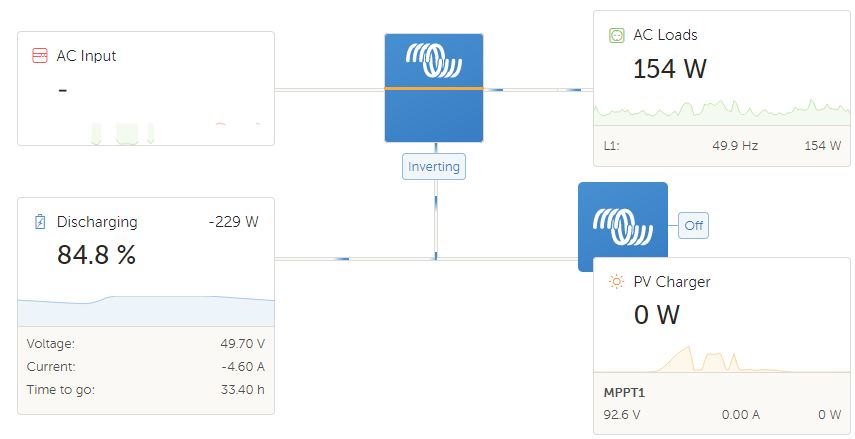Click the PV Charger sun icon
855x439 pixels.
pos(617,282)
